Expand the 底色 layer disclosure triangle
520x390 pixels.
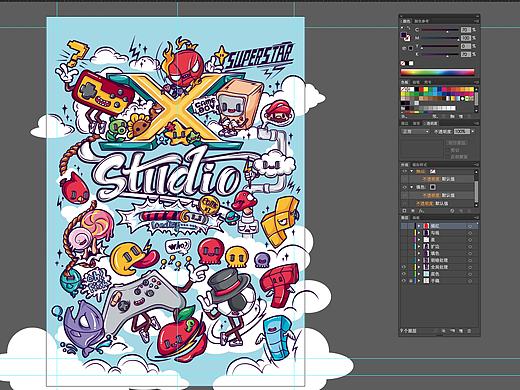point(419,274)
